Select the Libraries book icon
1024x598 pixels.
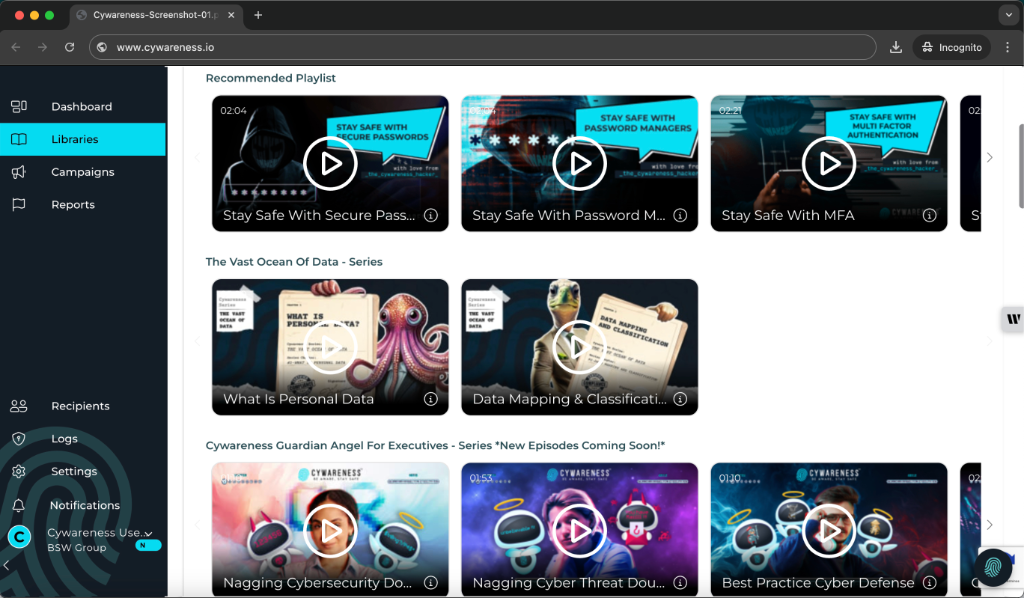19,139
